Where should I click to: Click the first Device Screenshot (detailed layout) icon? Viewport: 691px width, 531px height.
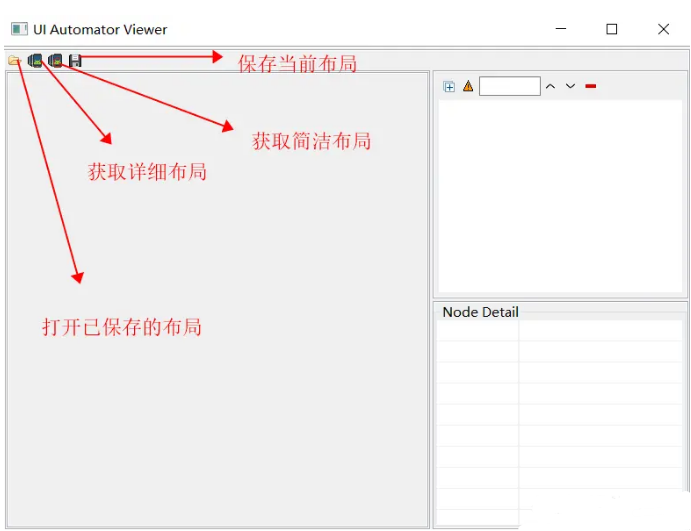(35, 60)
